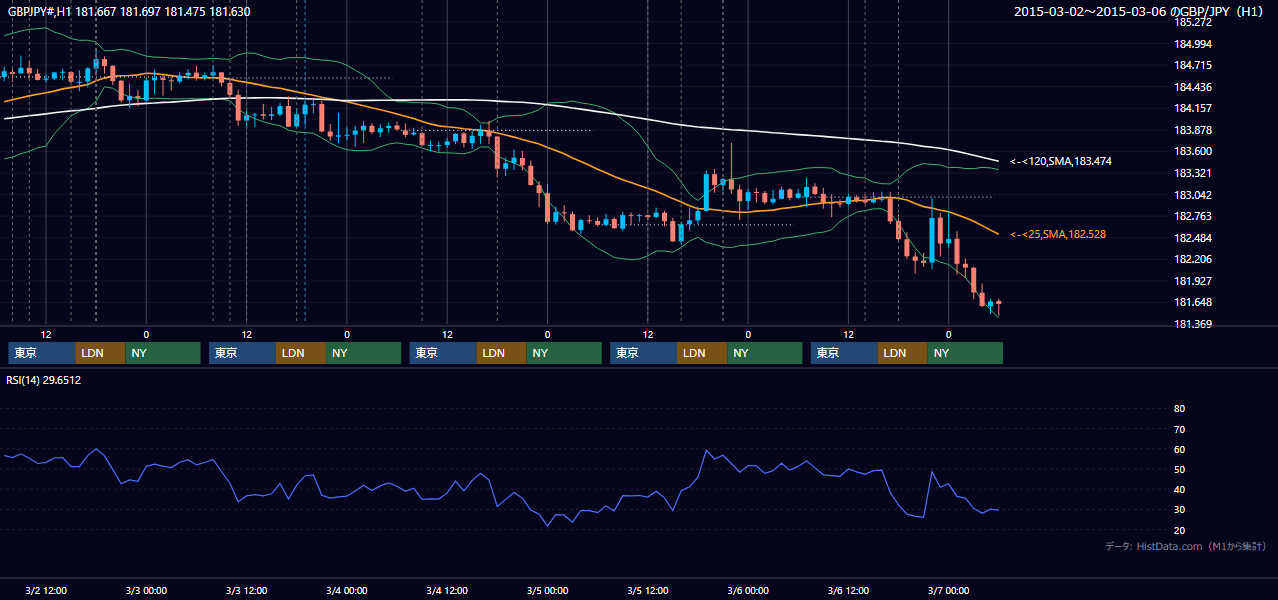1278x600 pixels.
Task: Click the 東京 session block for 3/3
Action: (242, 353)
